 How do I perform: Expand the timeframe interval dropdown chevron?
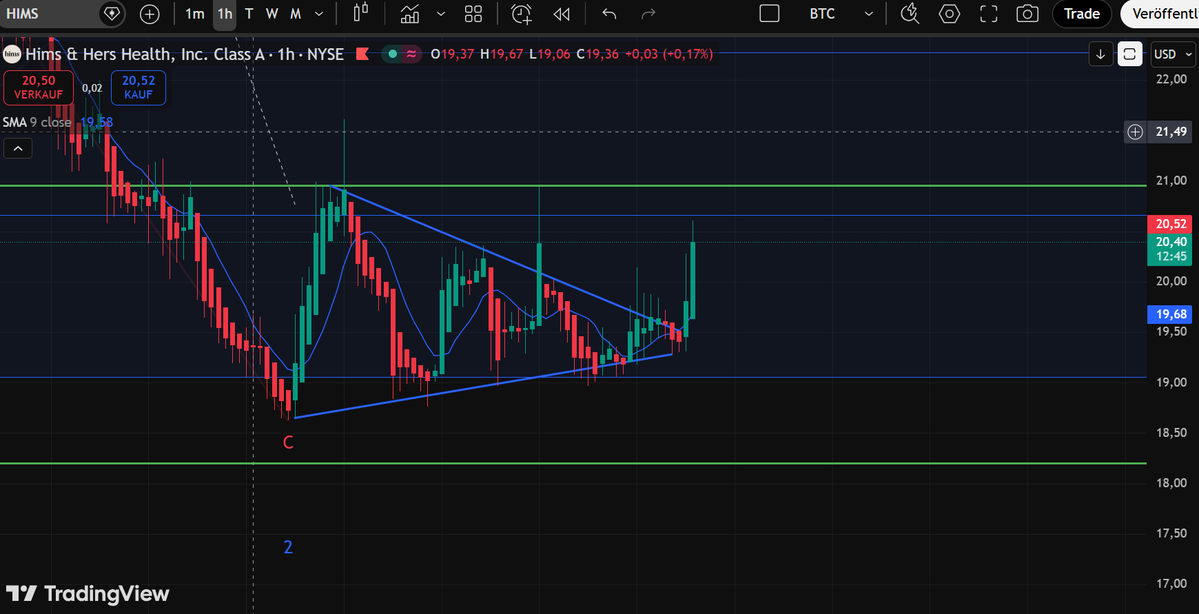point(319,14)
